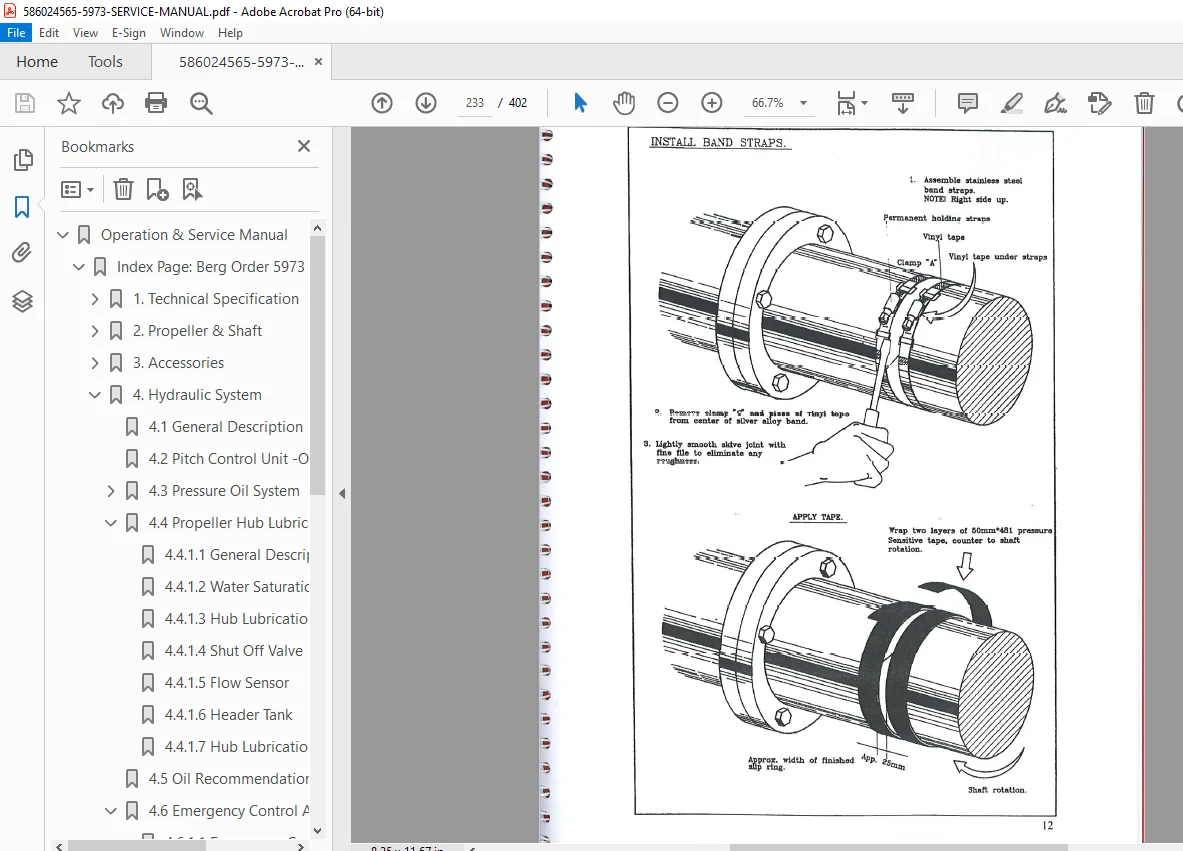
Task: Go to previous page arrow
Action: (x=382, y=103)
